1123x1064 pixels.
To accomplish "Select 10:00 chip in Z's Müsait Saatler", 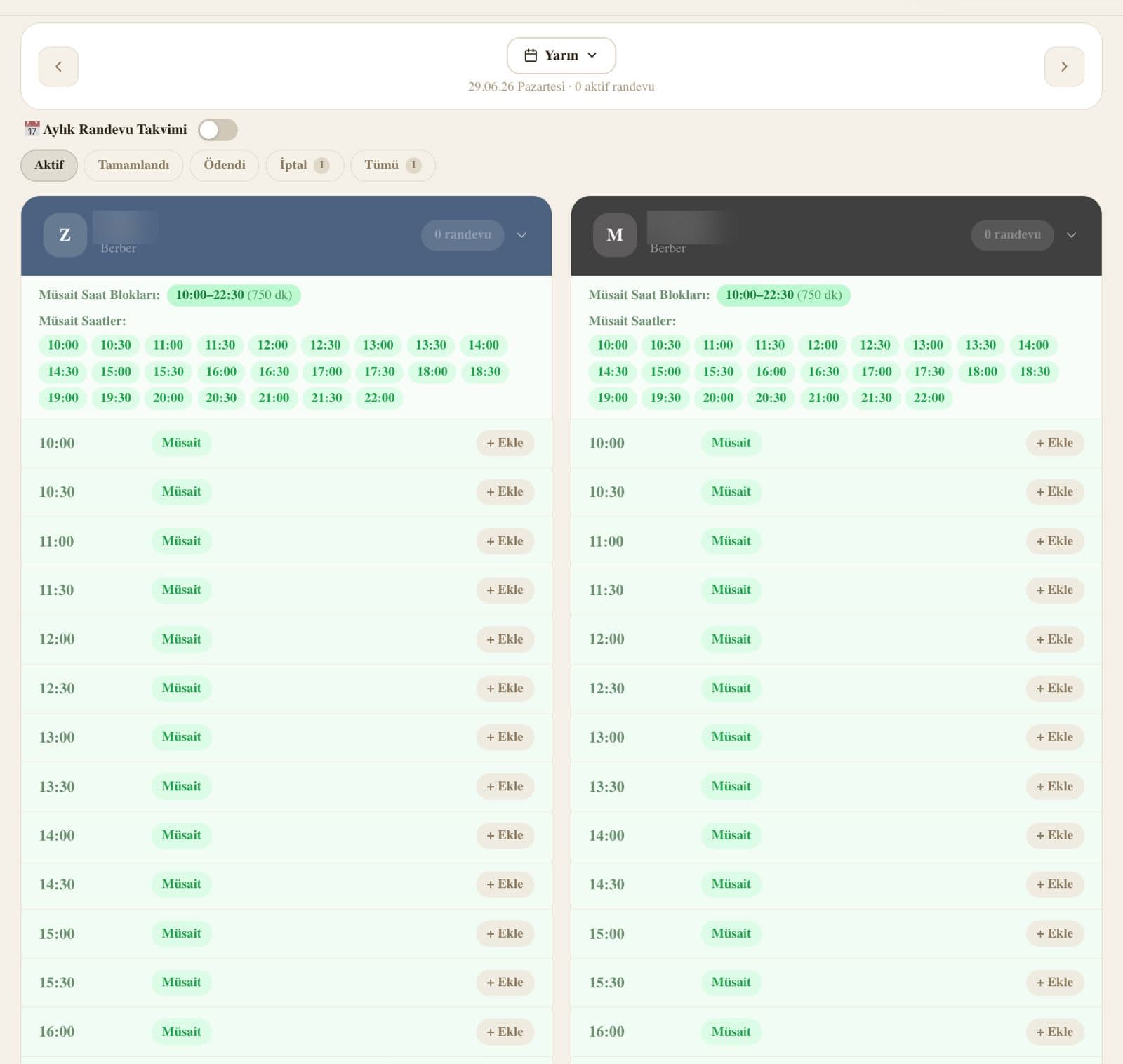I will click(63, 345).
